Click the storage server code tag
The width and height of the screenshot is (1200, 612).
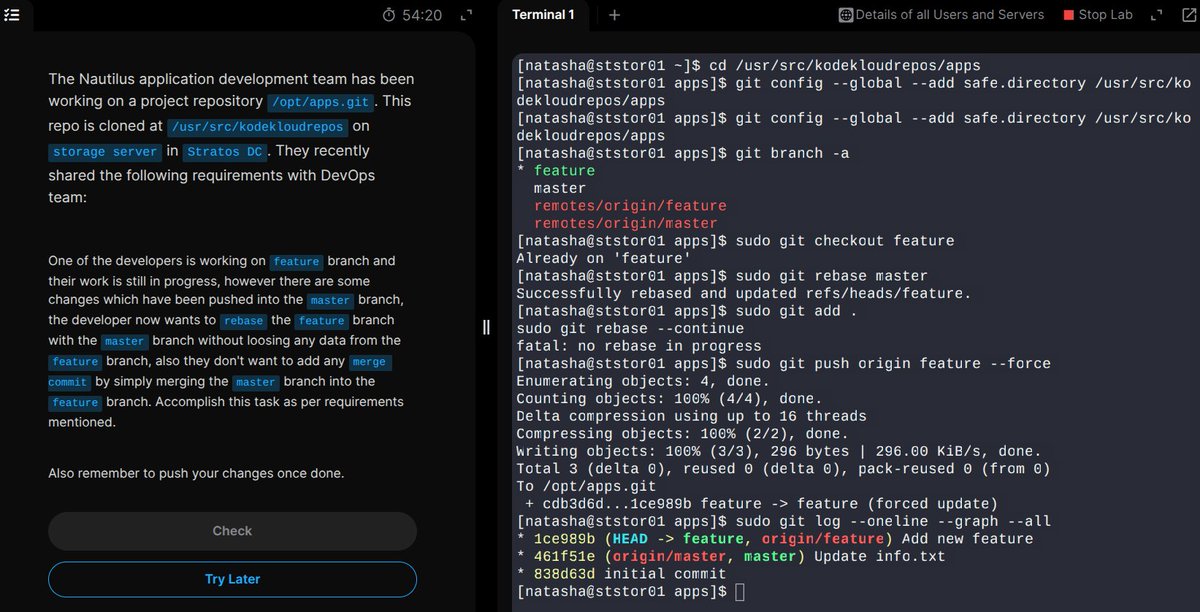pyautogui.click(x=105, y=152)
